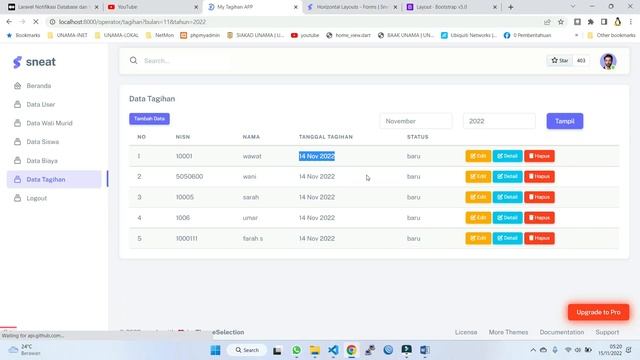Viewport: 640px width, 360px height.
Task: Open File Explorer from the taskbar
Action: 315,350
